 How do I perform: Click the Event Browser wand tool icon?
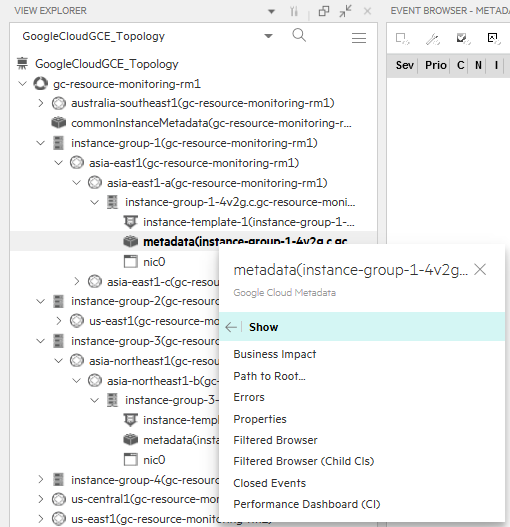pyautogui.click(x=433, y=39)
